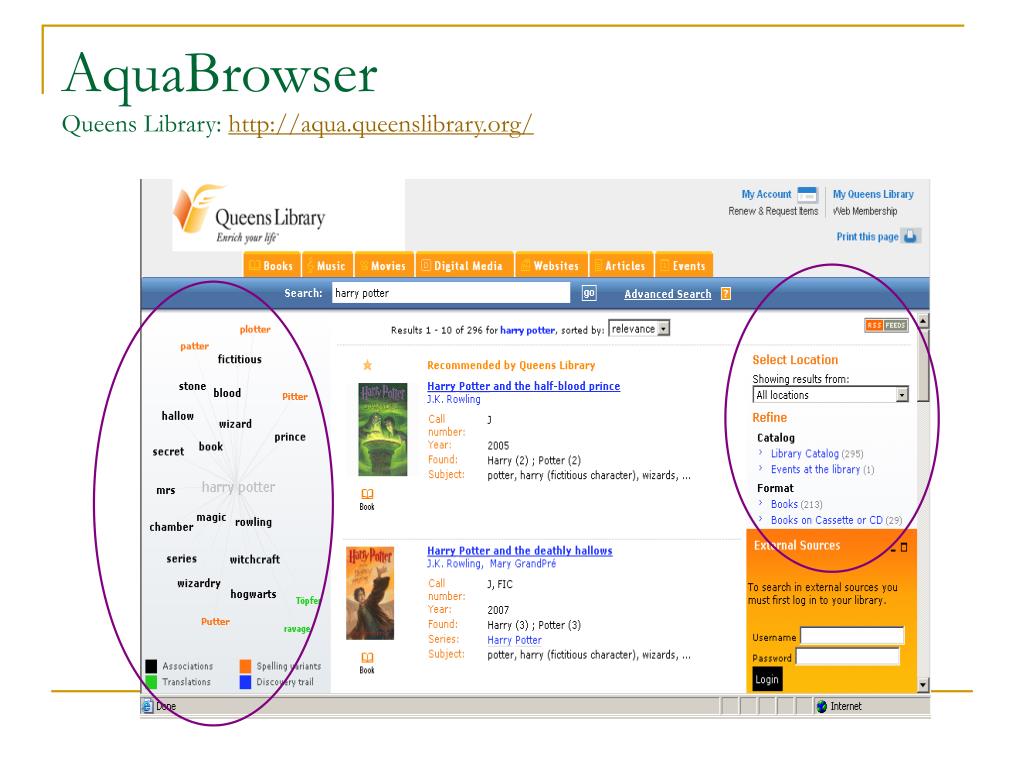Click the scrollbar down arrow of results pane
Image resolution: width=1024 pixels, height=768 pixels.
923,685
